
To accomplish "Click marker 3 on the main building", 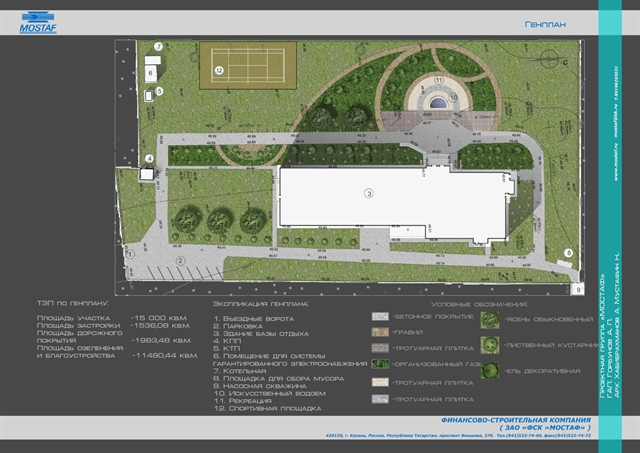I will 368,192.
